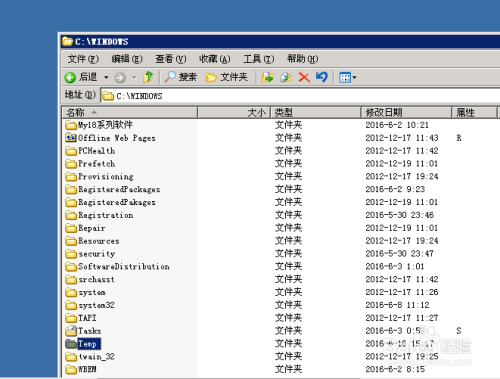Click the address bar folder icon

pos(108,96)
